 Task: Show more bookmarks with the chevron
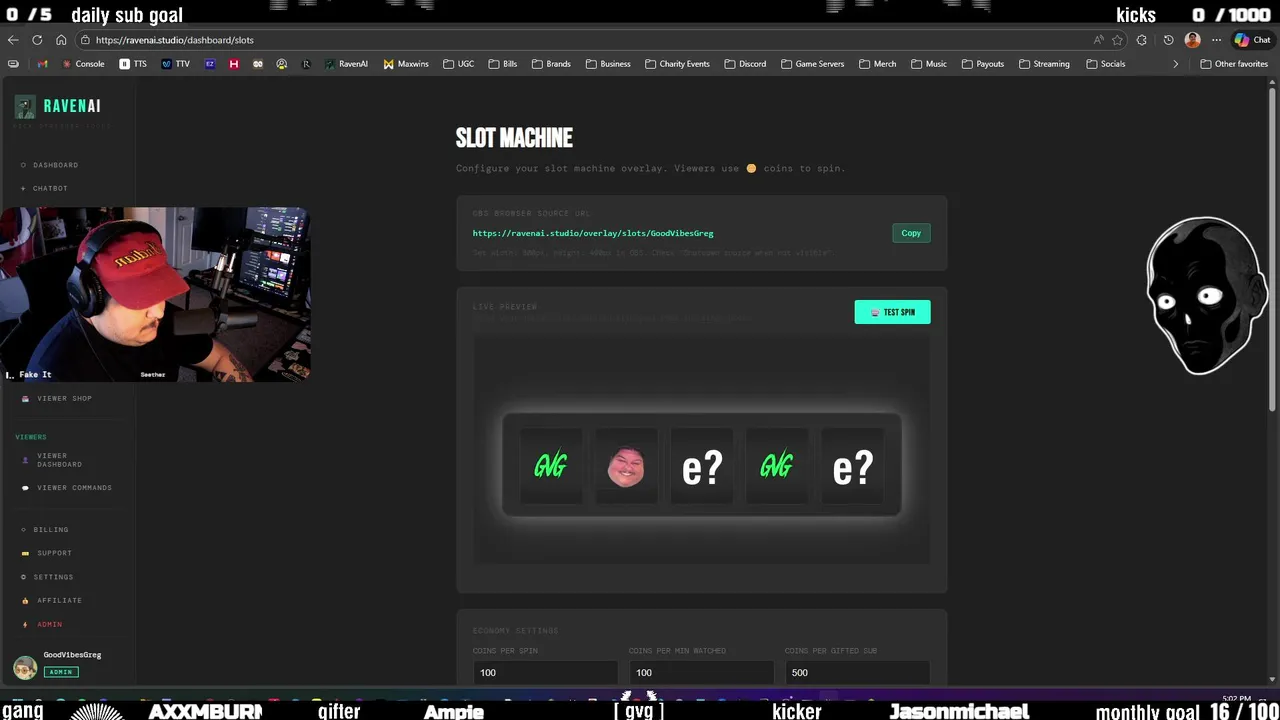pyautogui.click(x=1175, y=64)
